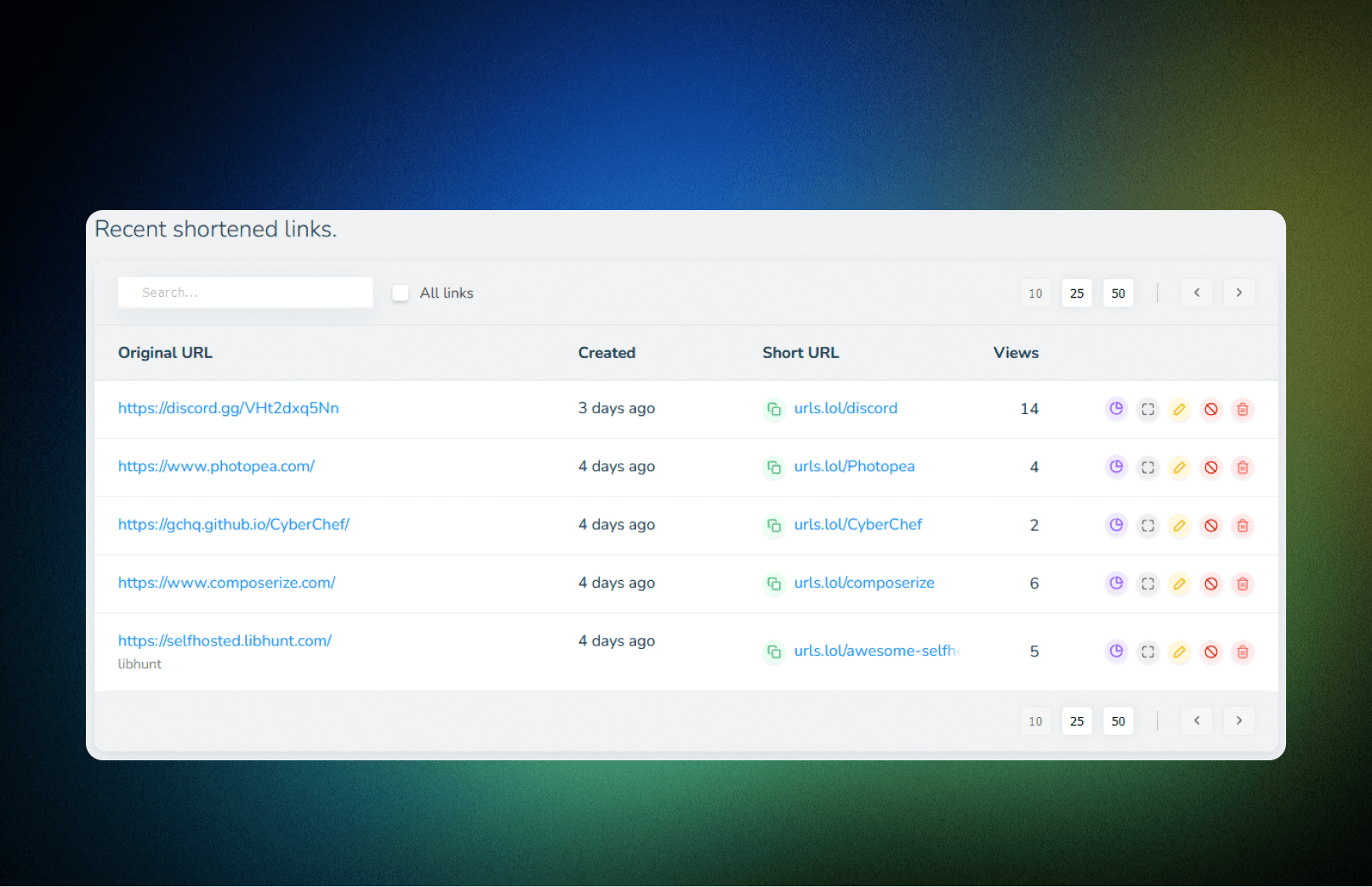Select the "3 days ago" created cell
Image resolution: width=1372 pixels, height=887 pixels.
(x=617, y=408)
